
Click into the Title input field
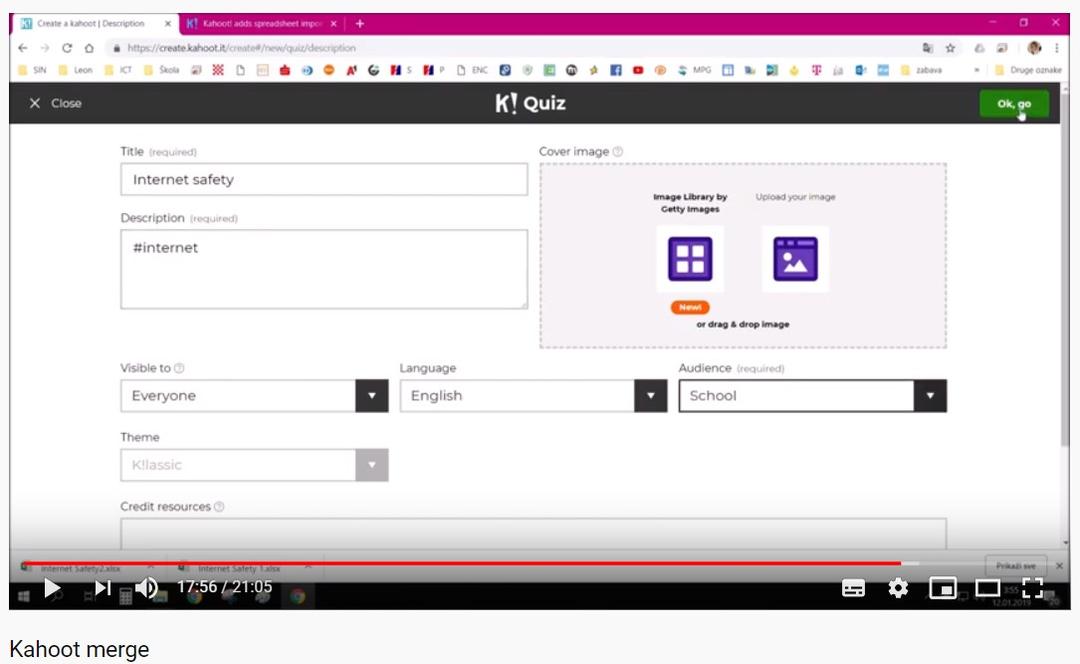(x=323, y=180)
